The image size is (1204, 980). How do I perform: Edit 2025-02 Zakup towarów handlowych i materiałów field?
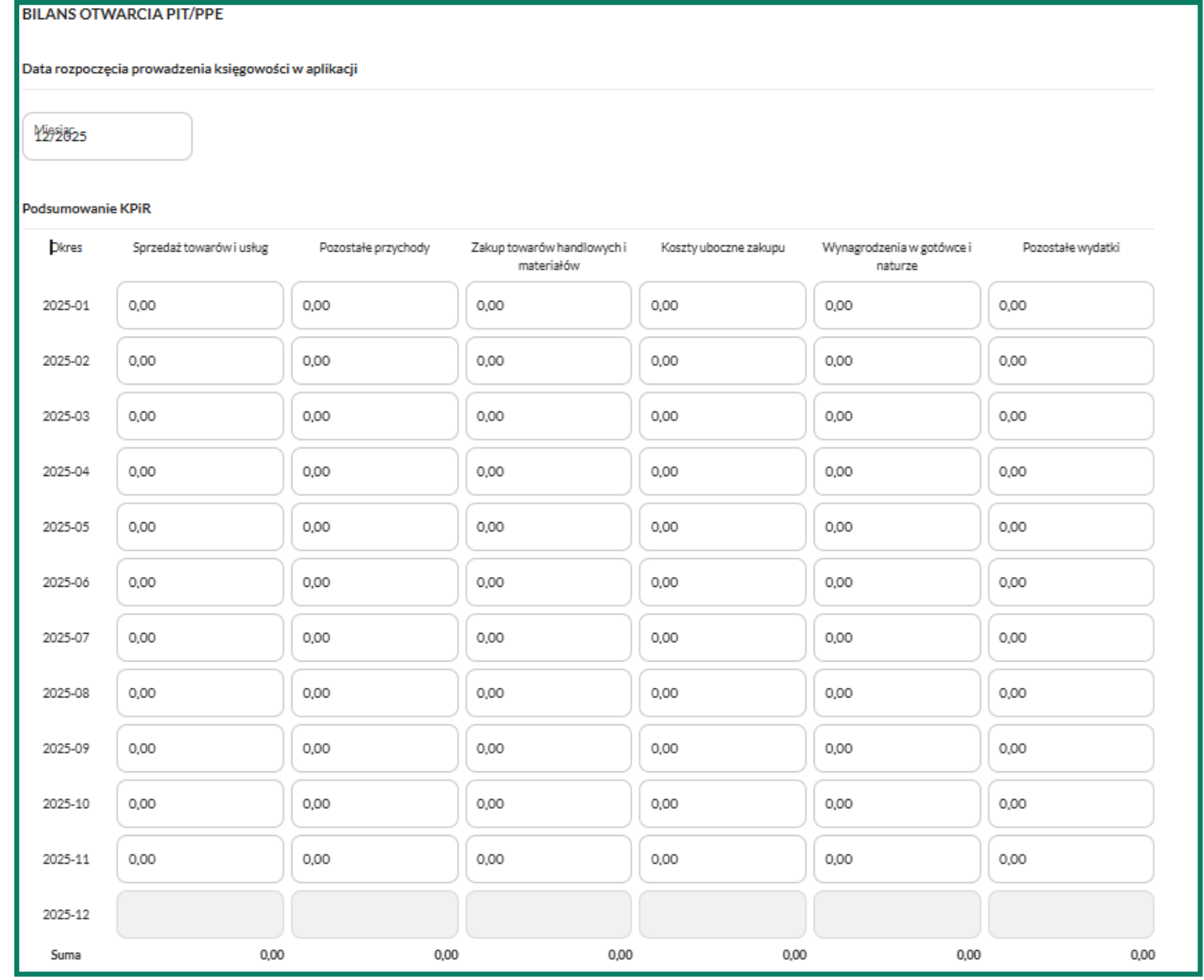(x=549, y=361)
